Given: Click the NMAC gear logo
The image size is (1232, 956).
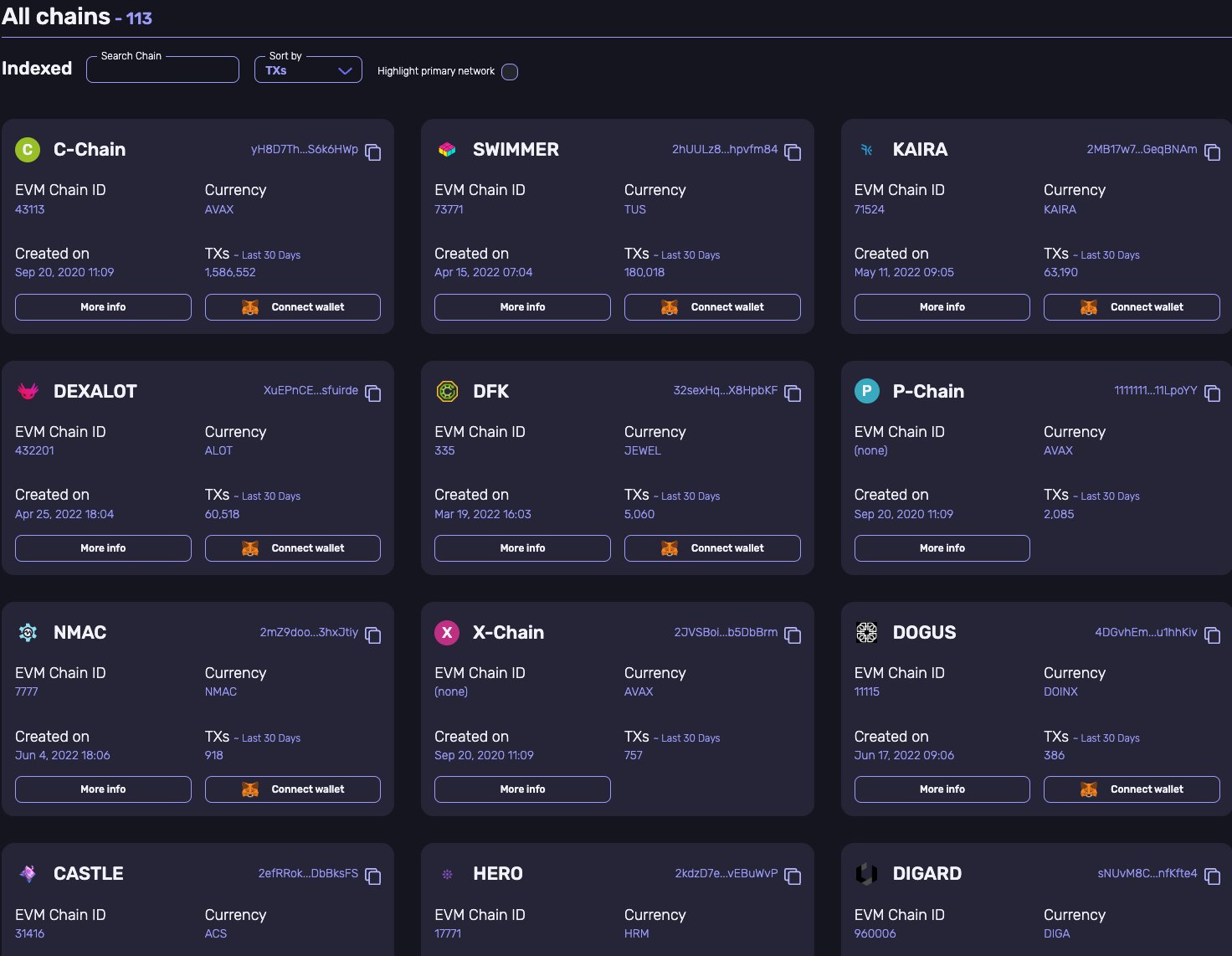Looking at the screenshot, I should click(x=28, y=633).
